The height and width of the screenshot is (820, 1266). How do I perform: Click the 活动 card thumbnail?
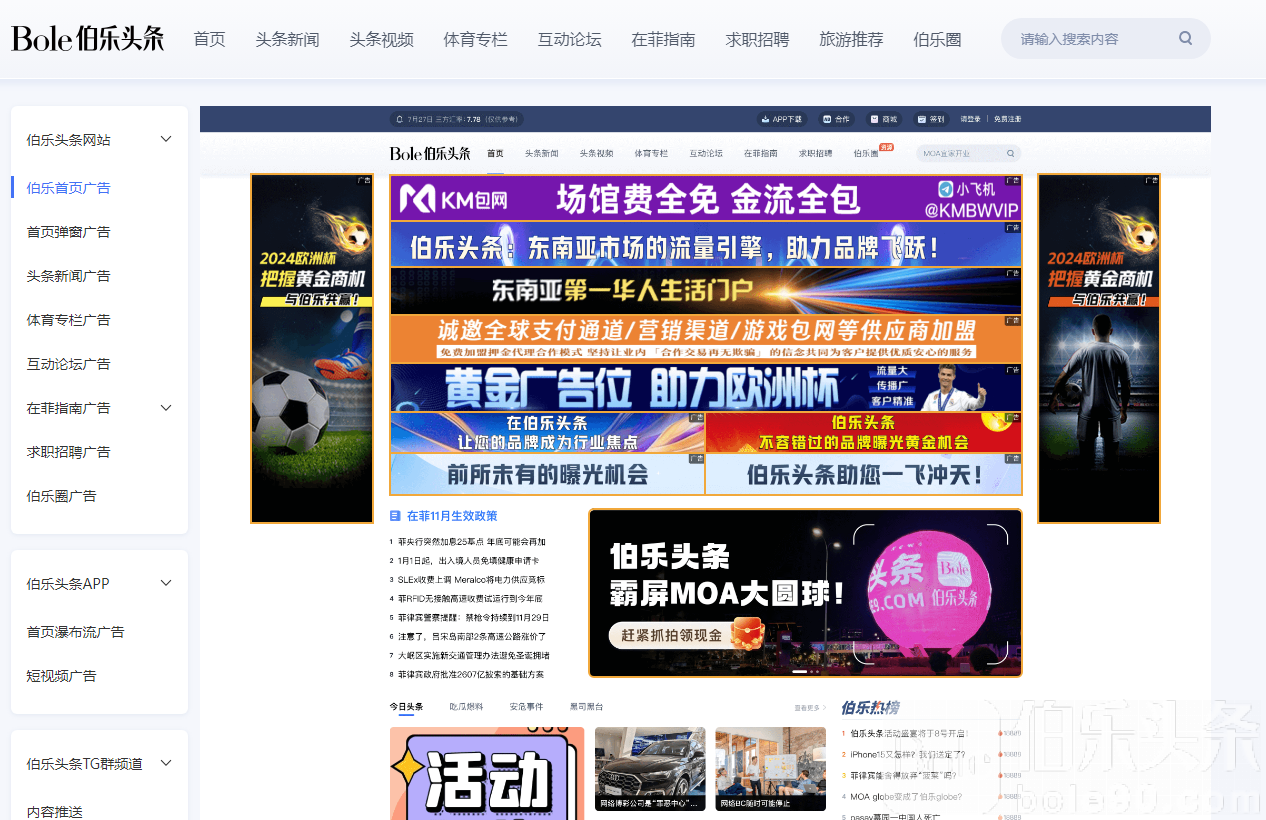(x=487, y=773)
